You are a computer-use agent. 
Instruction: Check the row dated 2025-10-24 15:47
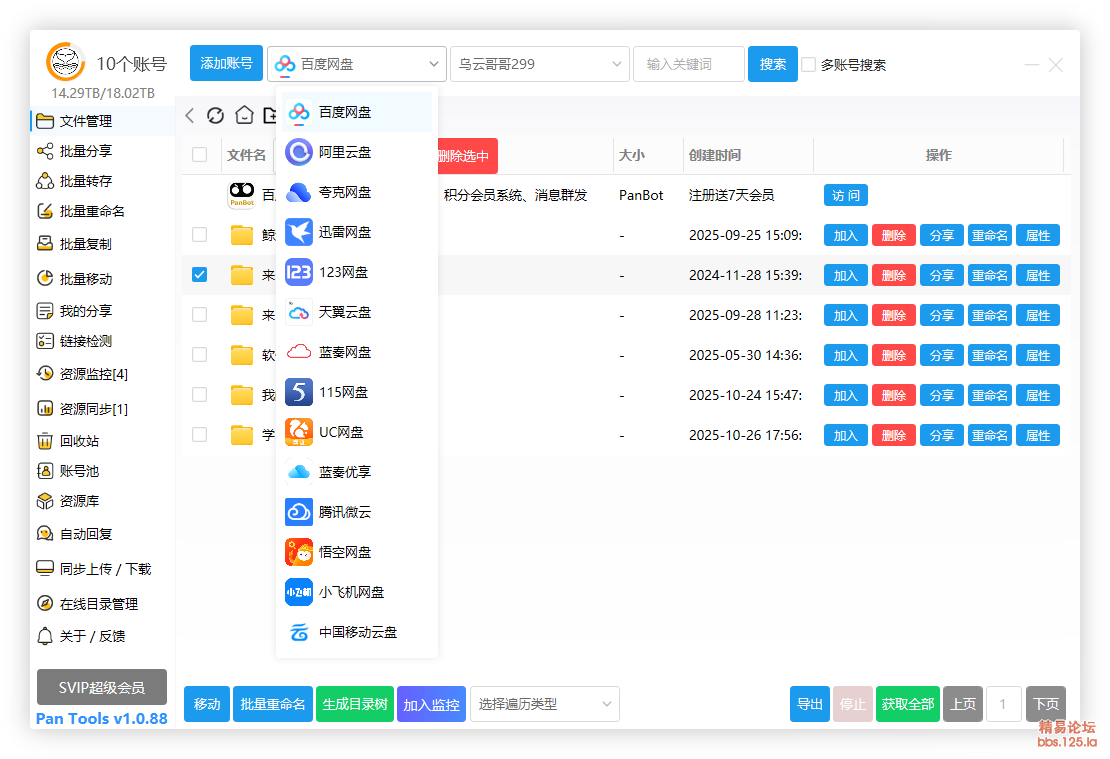coord(200,395)
